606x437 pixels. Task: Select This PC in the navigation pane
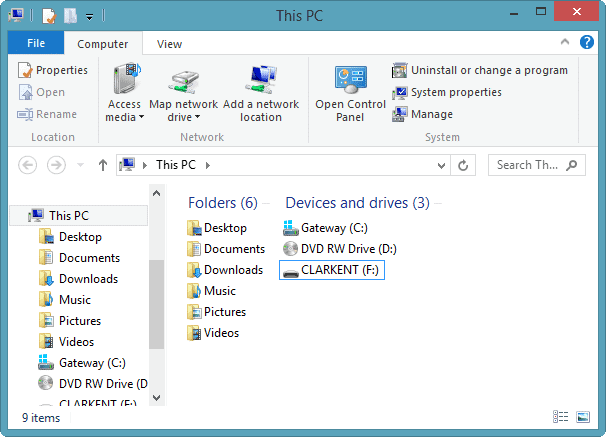[x=78, y=216]
